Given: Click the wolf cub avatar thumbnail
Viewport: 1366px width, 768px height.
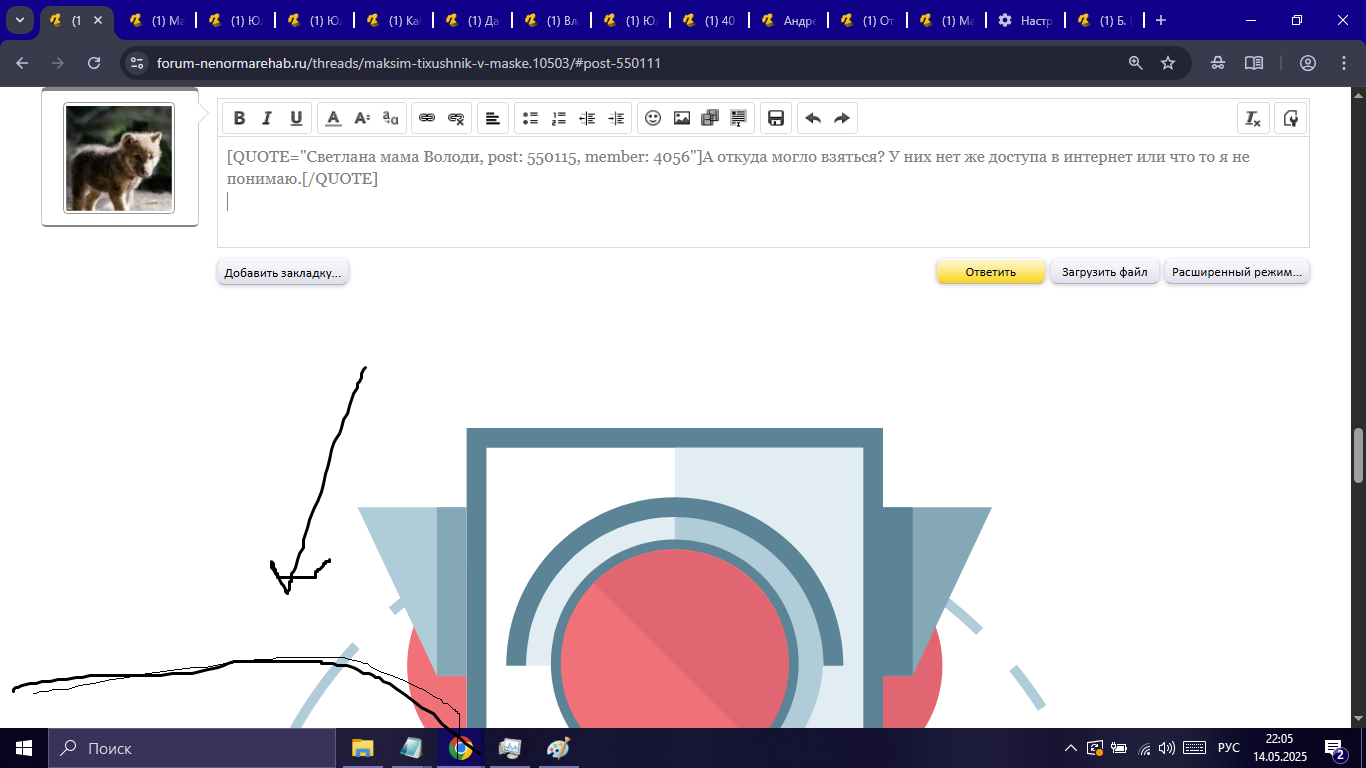Looking at the screenshot, I should click(x=119, y=157).
